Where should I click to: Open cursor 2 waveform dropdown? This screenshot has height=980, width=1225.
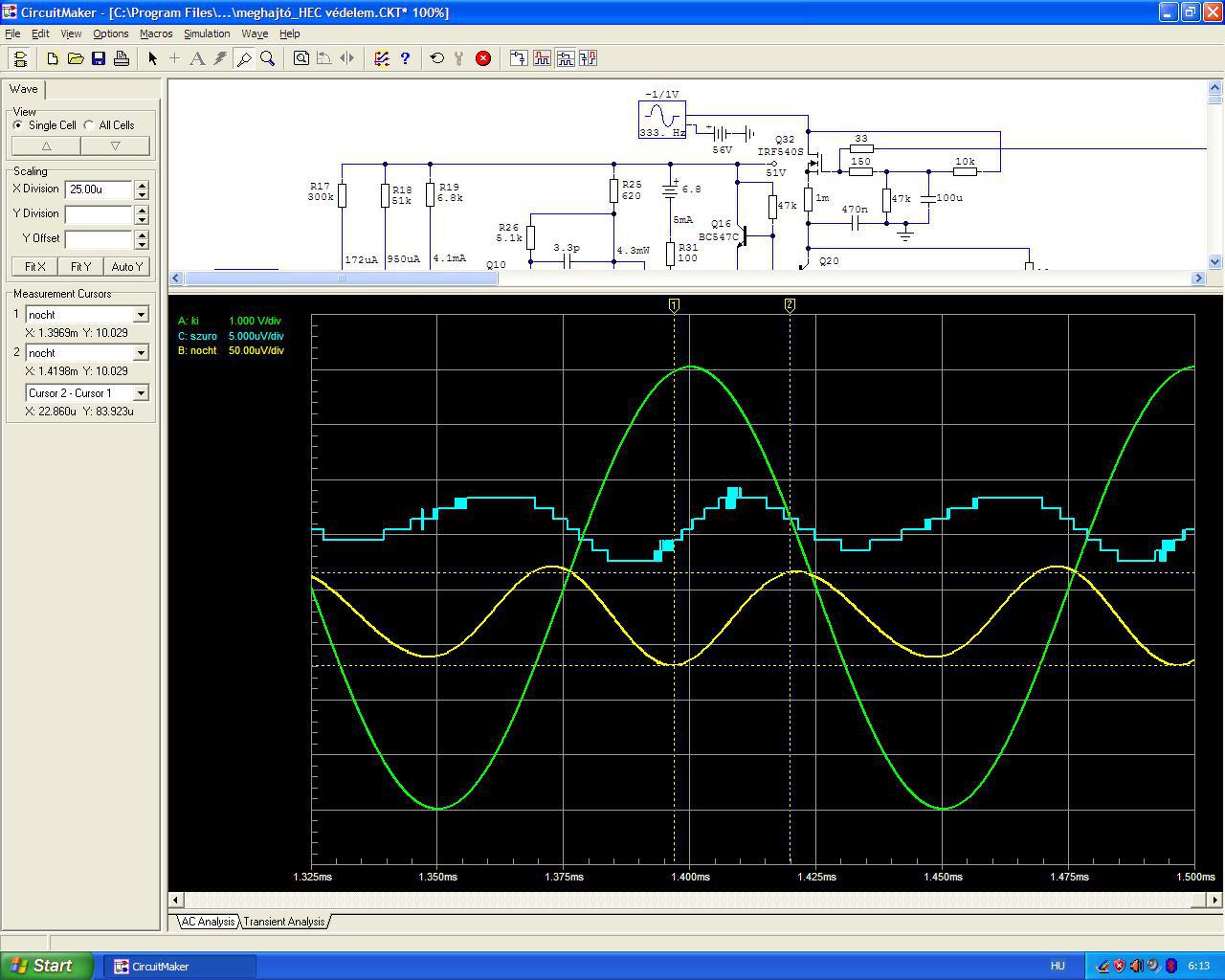(141, 353)
